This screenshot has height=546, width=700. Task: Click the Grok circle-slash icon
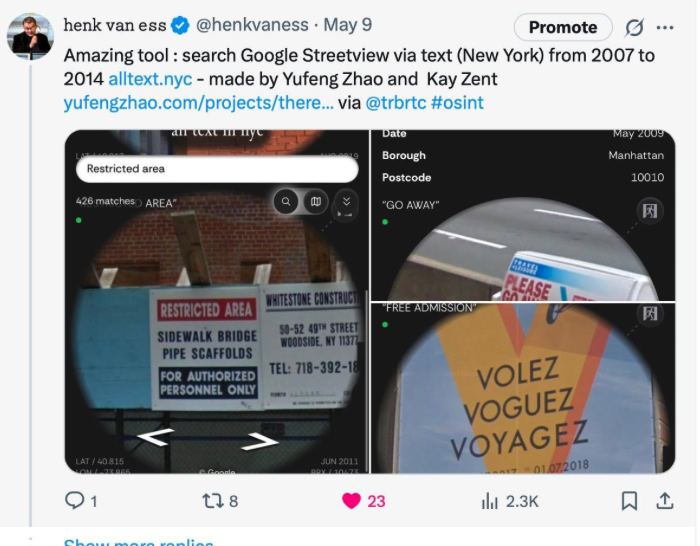(x=634, y=28)
